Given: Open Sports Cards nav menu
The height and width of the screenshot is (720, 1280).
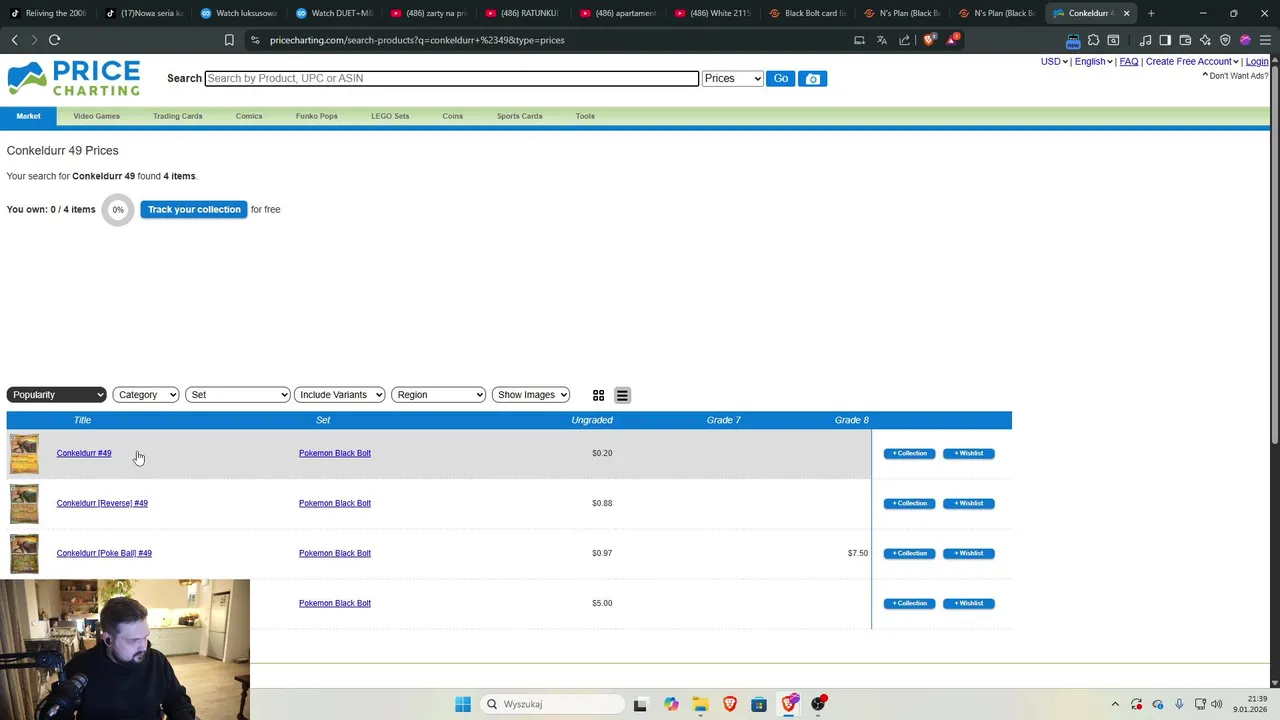Looking at the screenshot, I should (520, 116).
